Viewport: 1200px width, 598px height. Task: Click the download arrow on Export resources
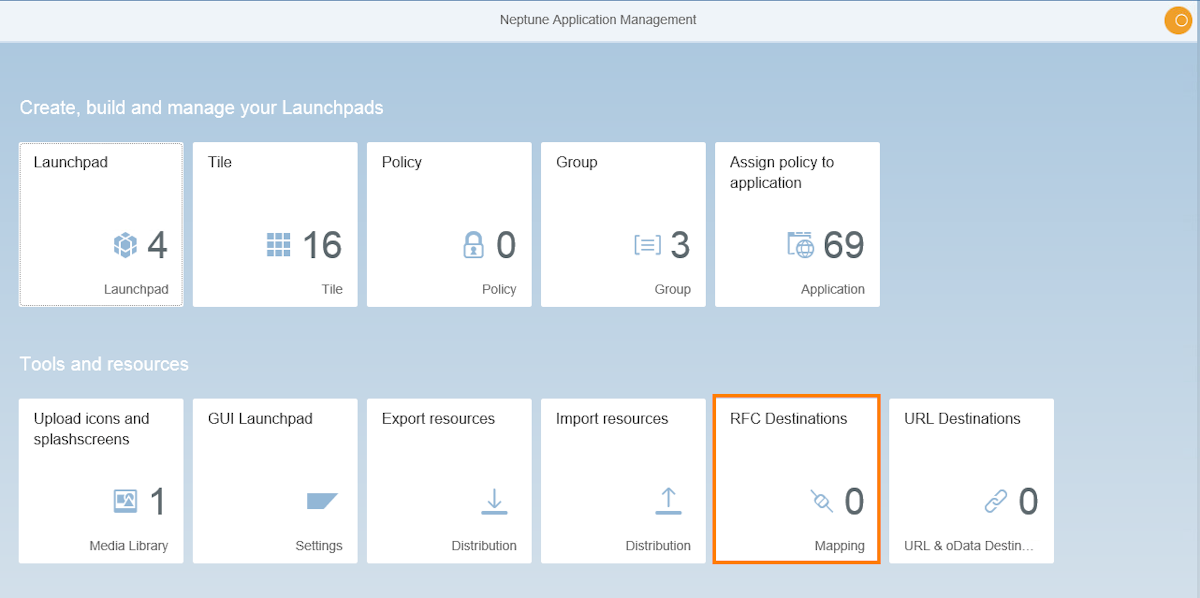click(494, 501)
